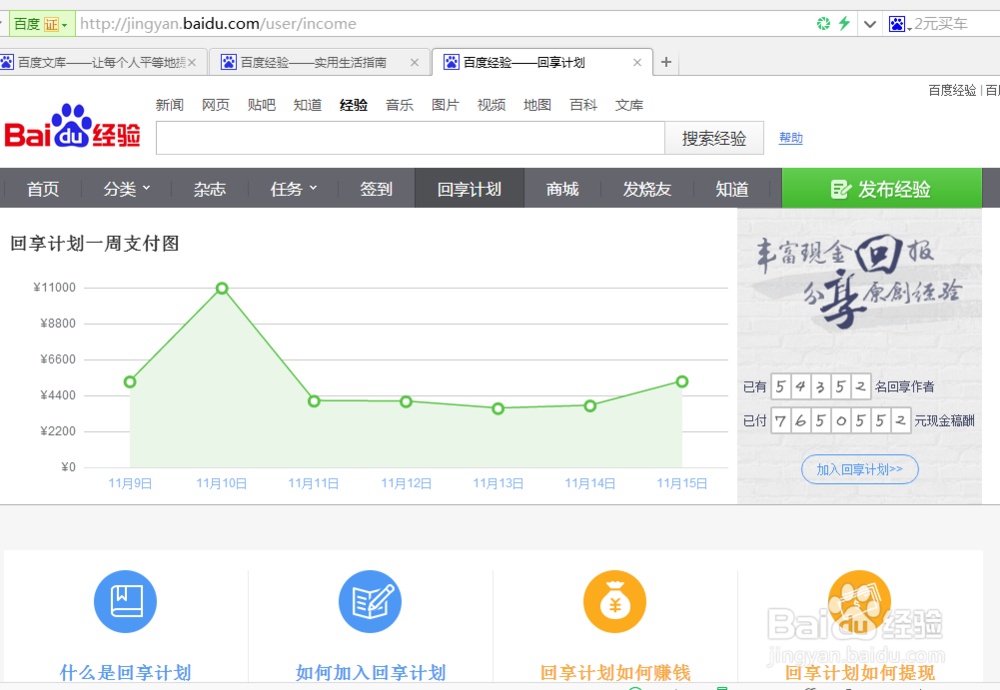Open the 首页 navigation item

point(43,189)
